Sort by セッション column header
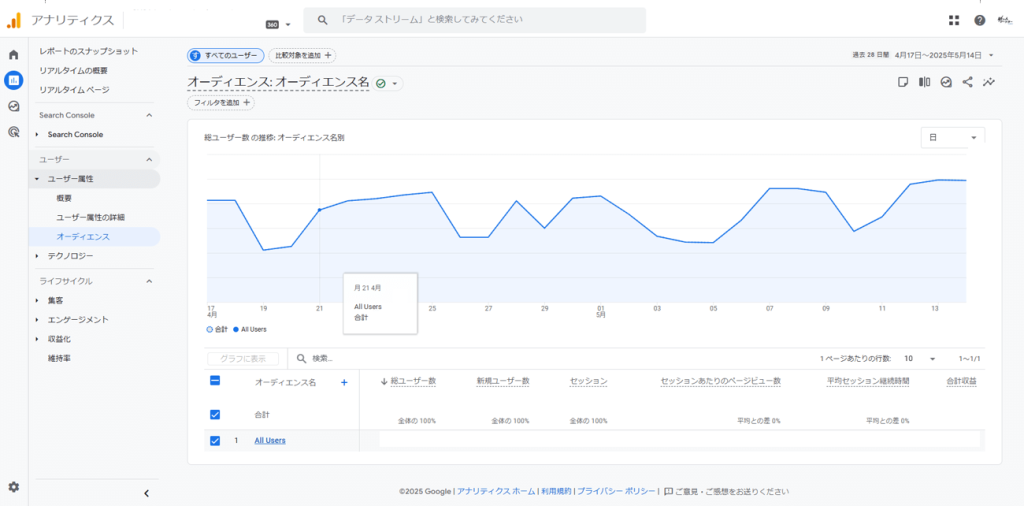 pyautogui.click(x=589, y=381)
